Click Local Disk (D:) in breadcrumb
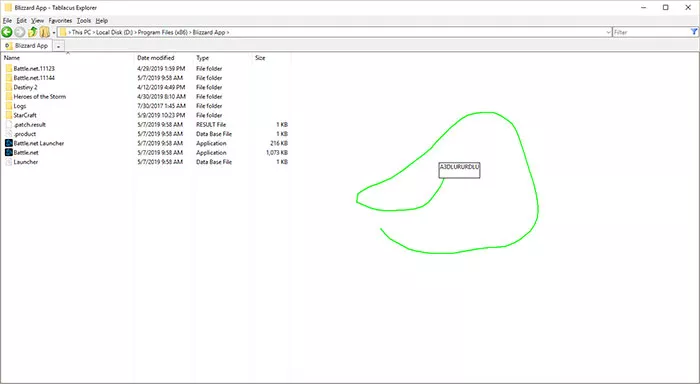This screenshot has height=384, width=700. pyautogui.click(x=114, y=33)
